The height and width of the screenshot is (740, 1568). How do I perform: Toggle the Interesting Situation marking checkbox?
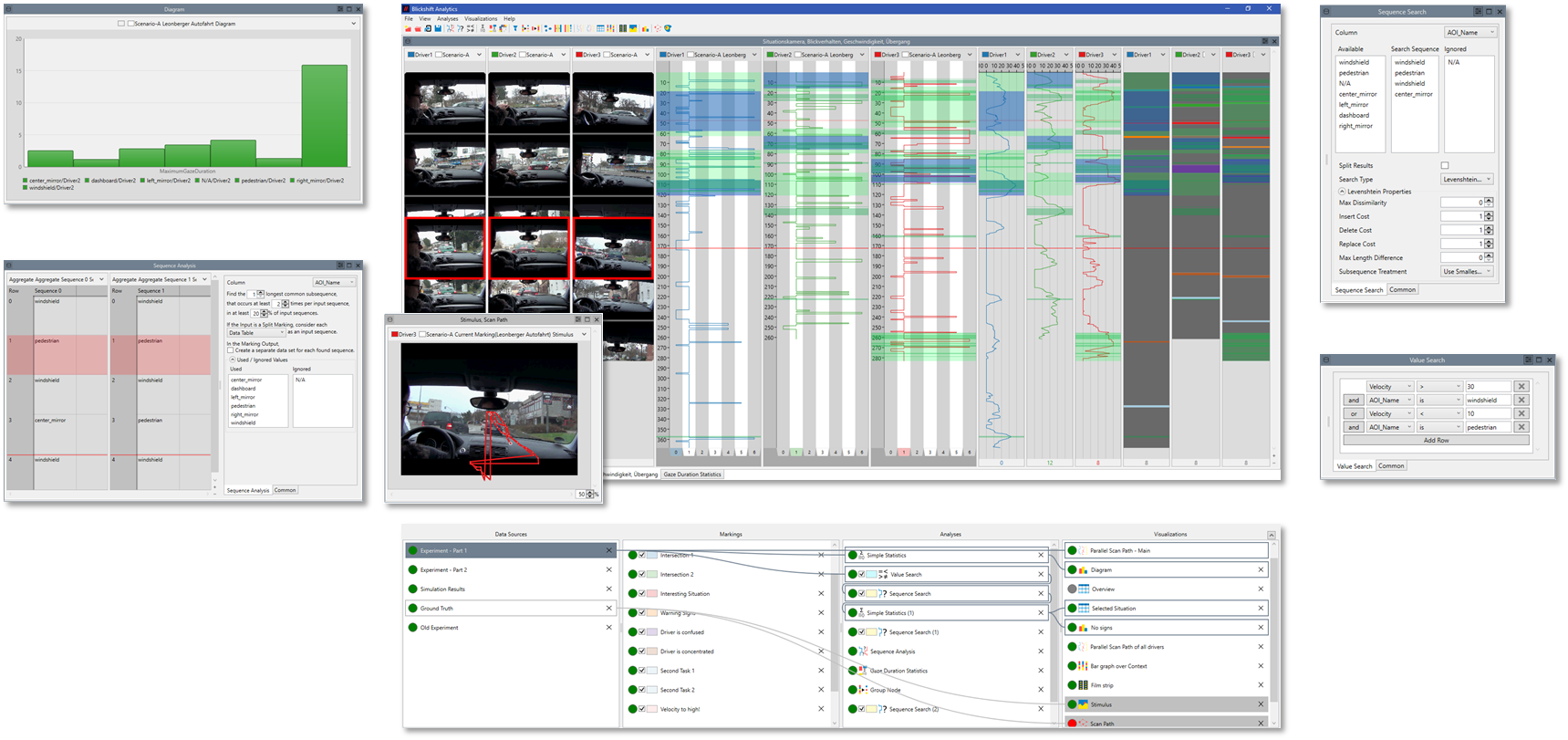coord(642,593)
